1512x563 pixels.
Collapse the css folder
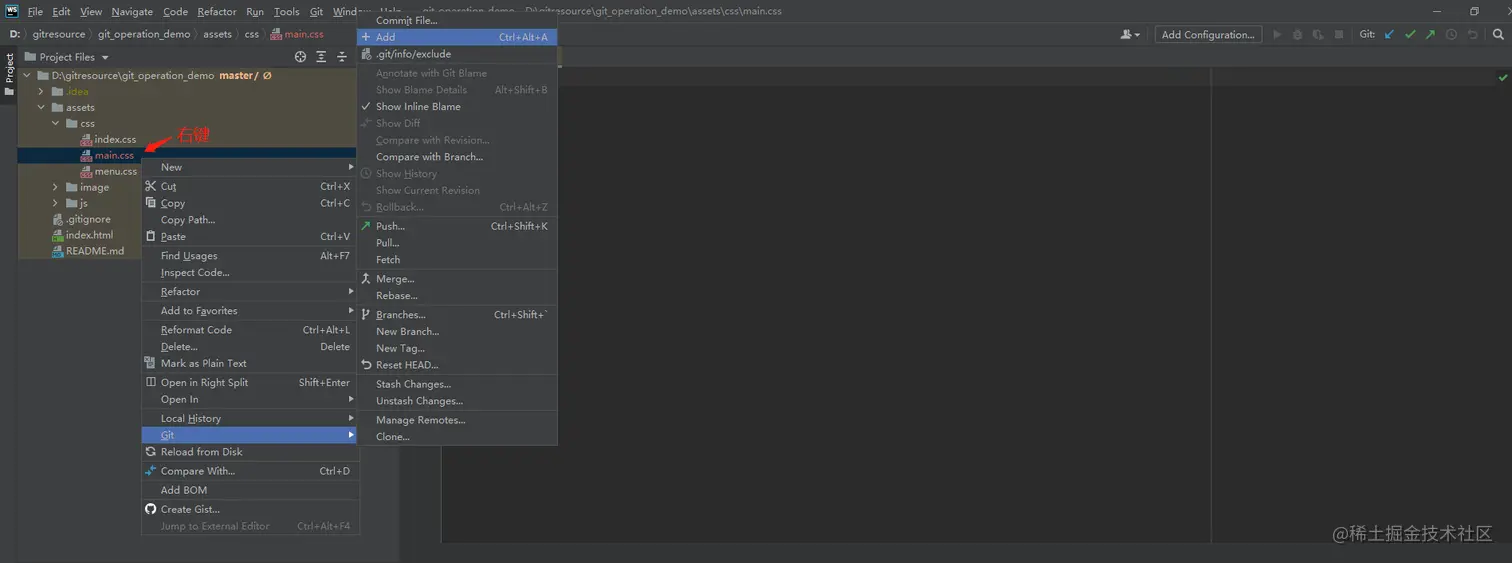click(x=57, y=123)
